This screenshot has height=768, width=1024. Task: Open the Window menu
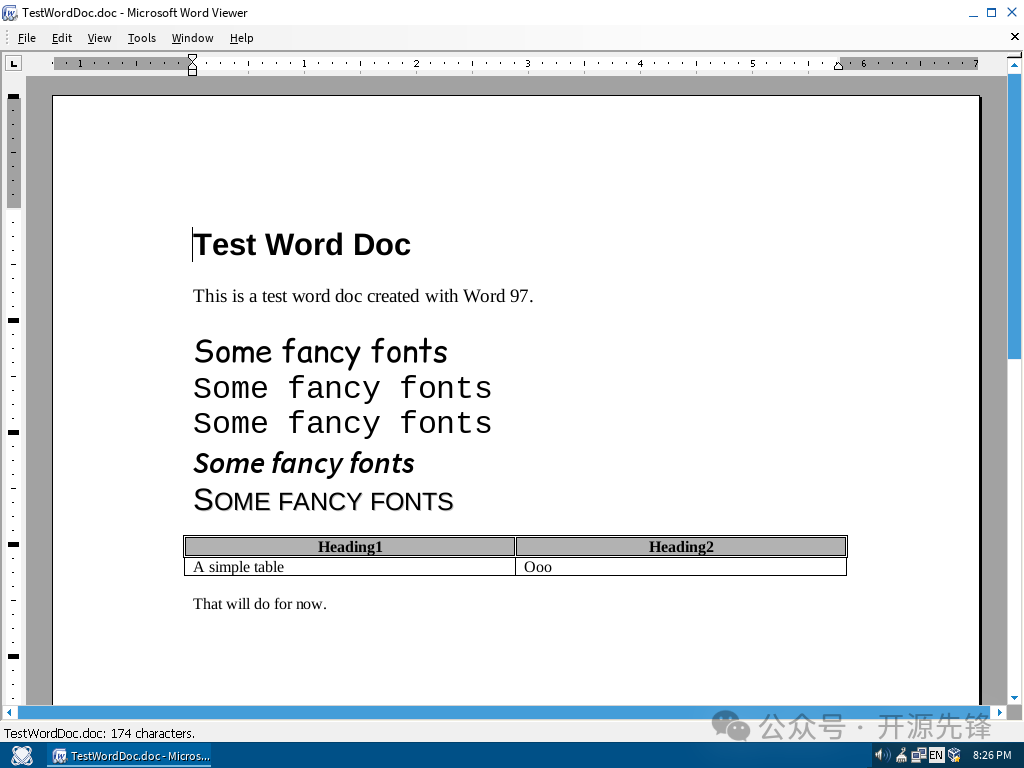coord(192,38)
